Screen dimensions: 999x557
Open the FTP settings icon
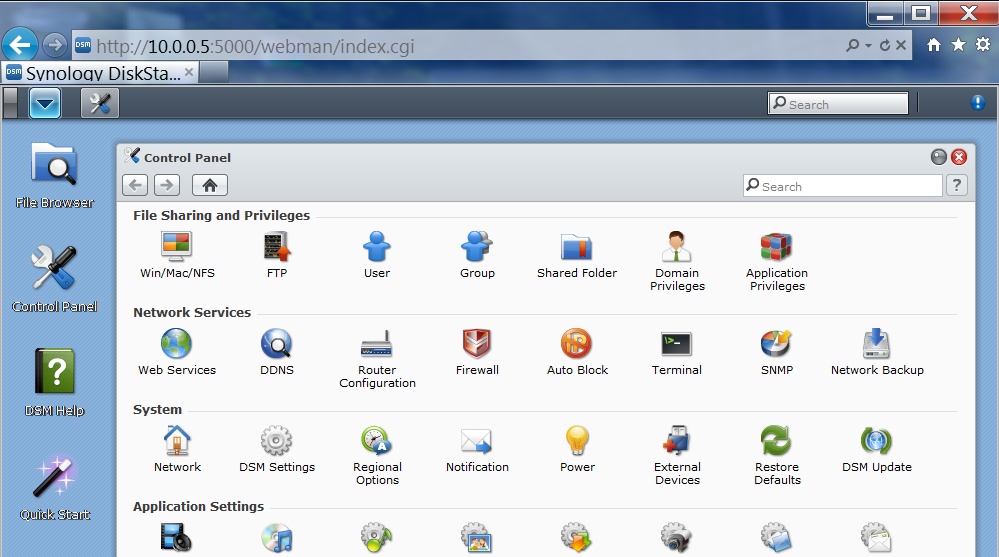click(x=277, y=254)
